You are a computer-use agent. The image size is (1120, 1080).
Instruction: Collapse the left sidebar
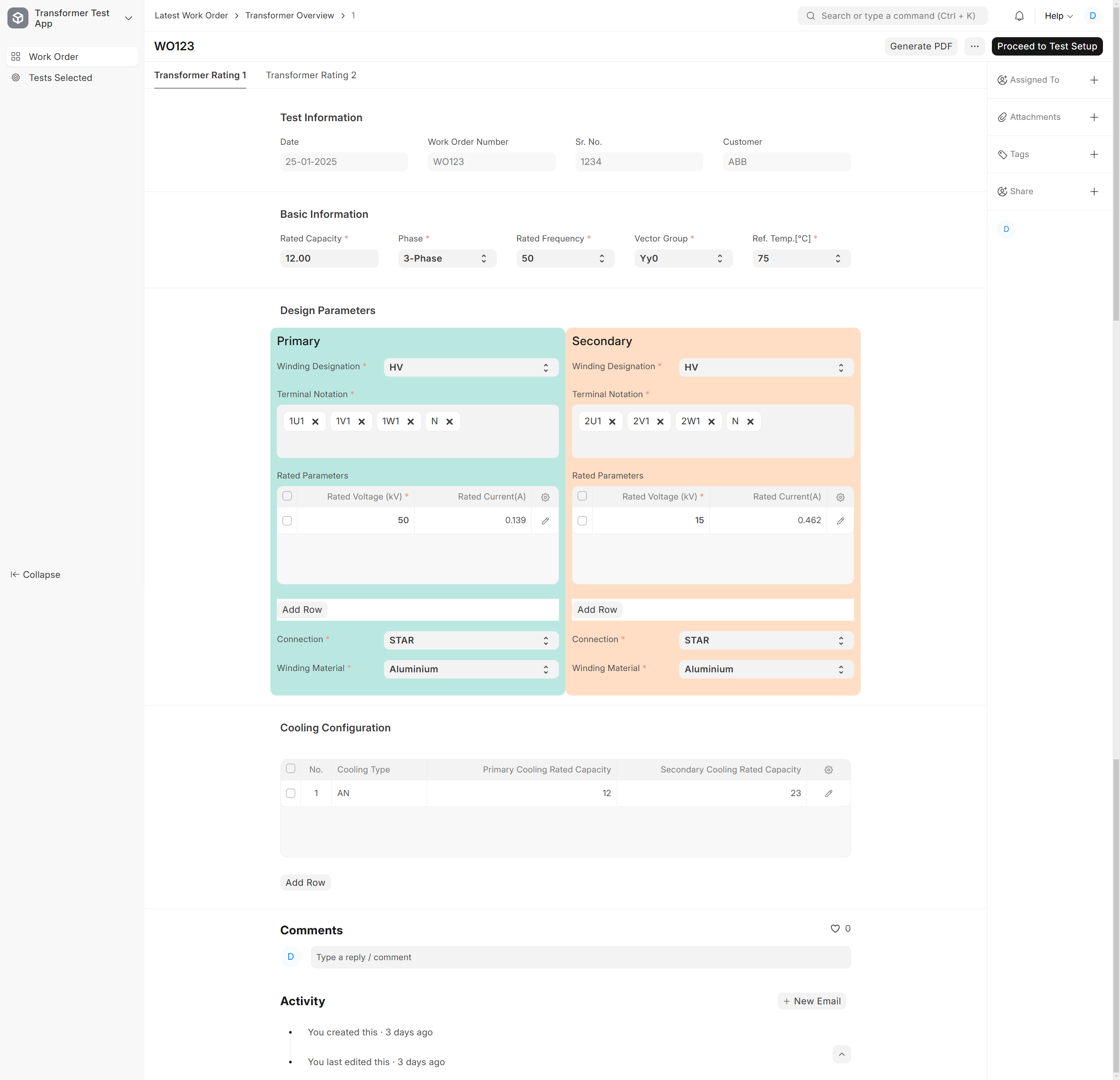coord(35,575)
